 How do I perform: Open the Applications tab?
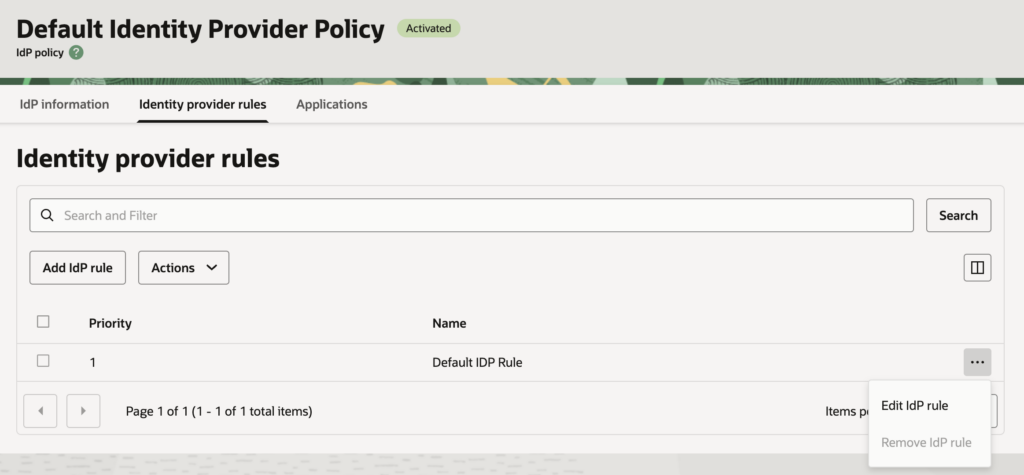[x=332, y=104]
